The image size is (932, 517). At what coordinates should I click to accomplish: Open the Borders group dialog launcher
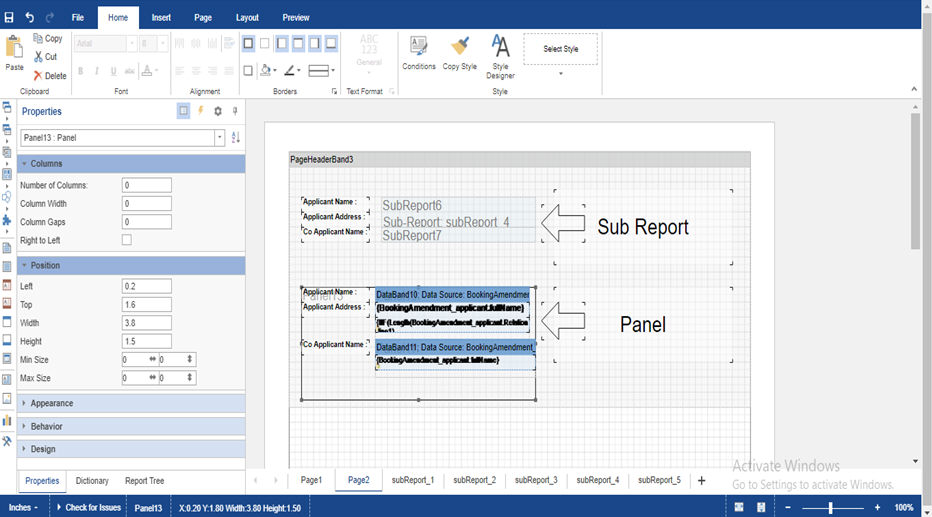[334, 92]
